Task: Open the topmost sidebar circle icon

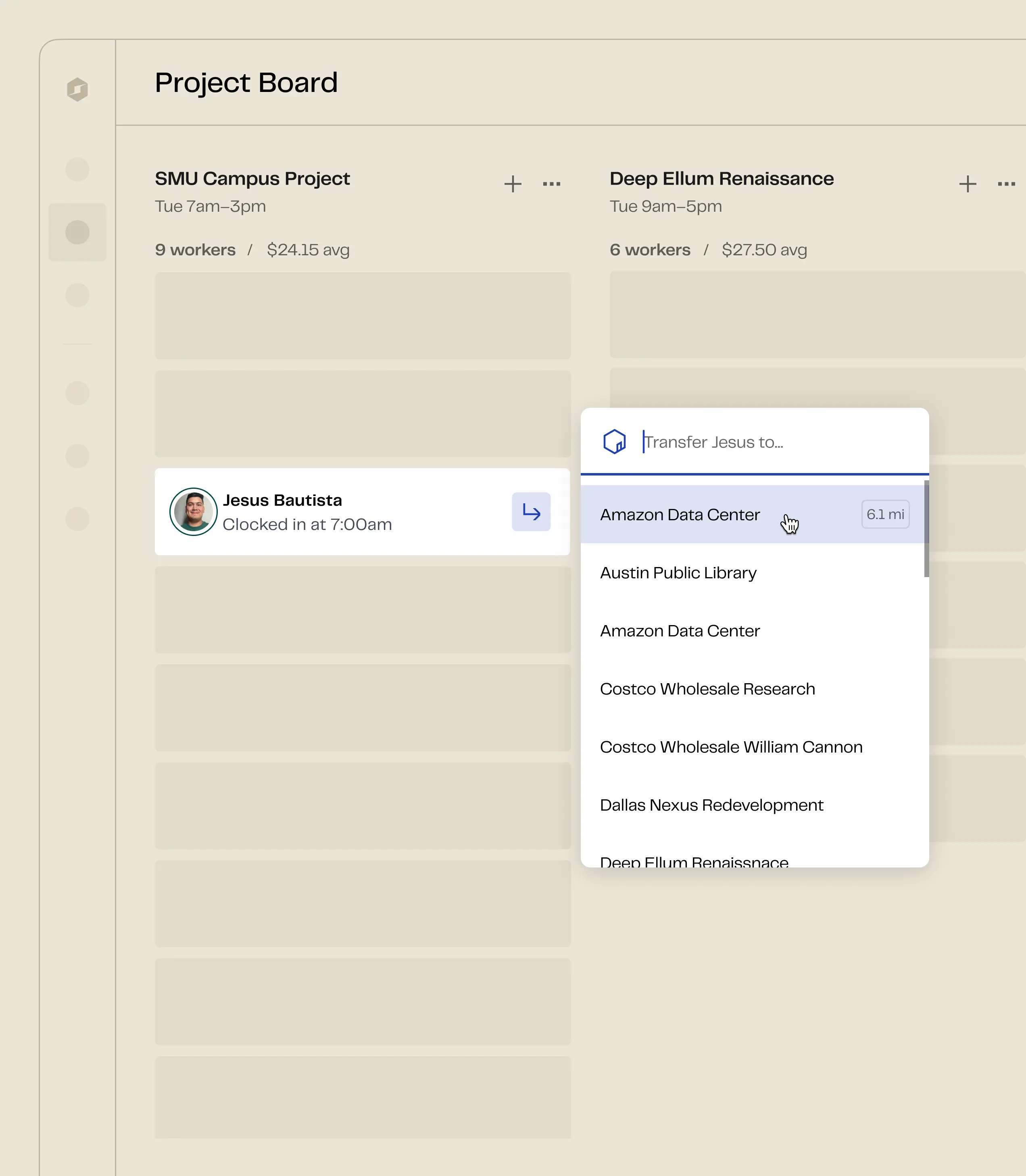Action: tap(77, 169)
